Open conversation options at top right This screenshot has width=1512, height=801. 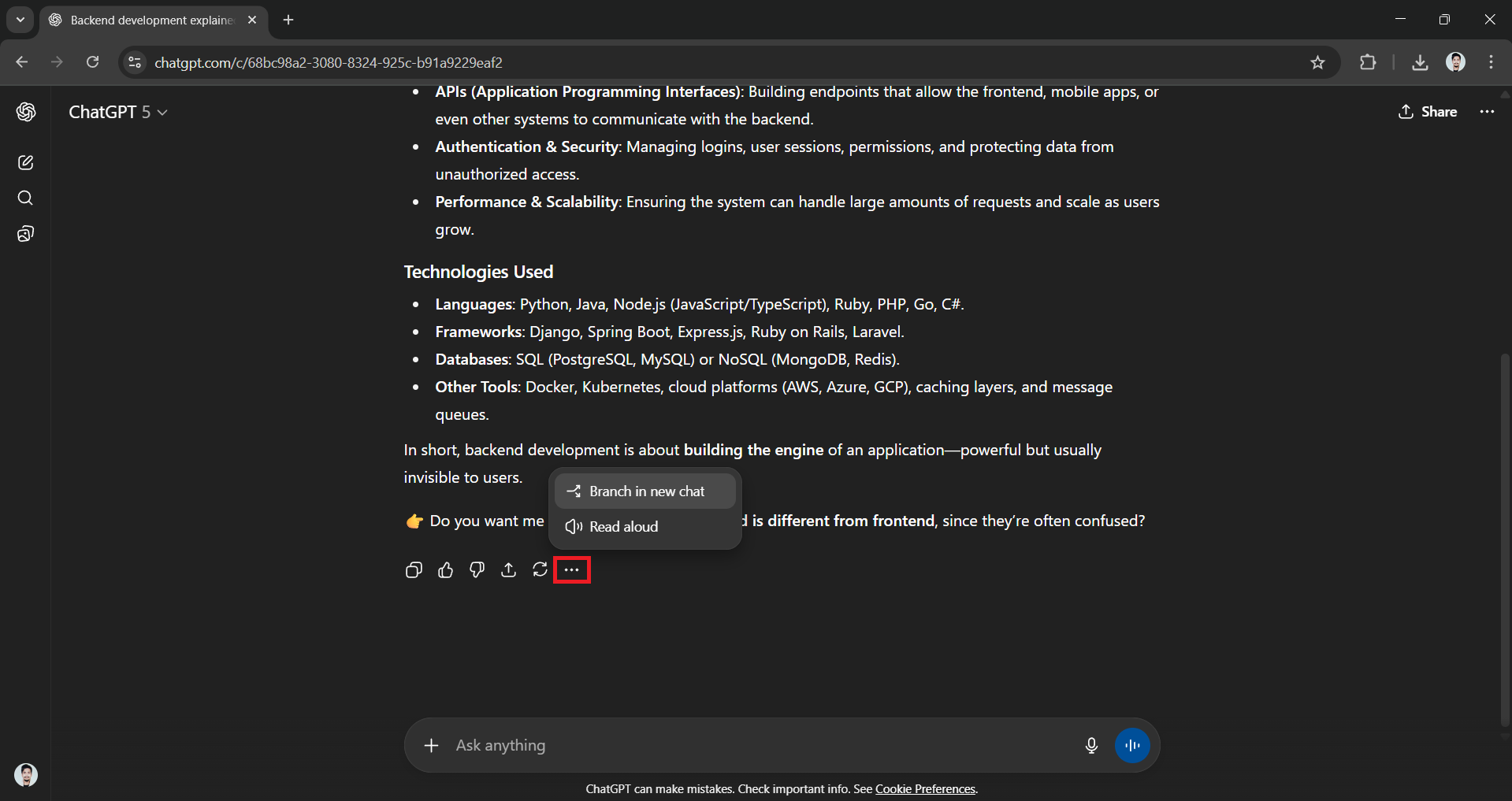coord(1487,112)
